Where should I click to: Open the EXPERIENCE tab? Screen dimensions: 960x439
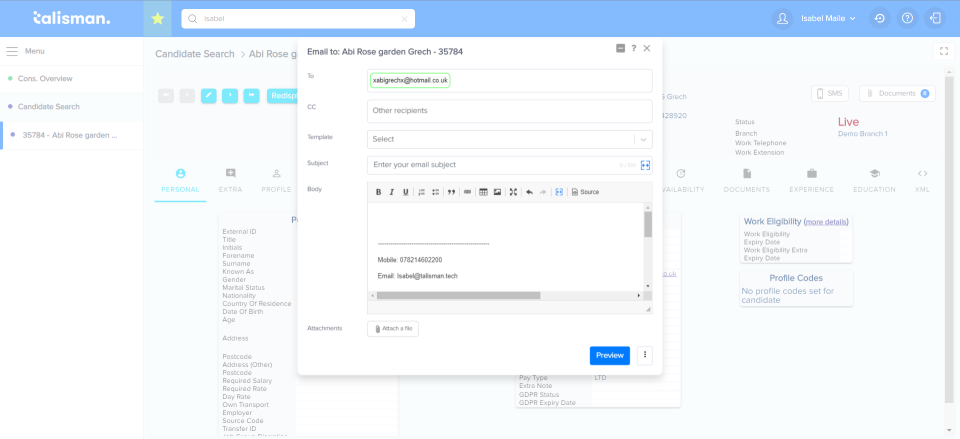811,182
